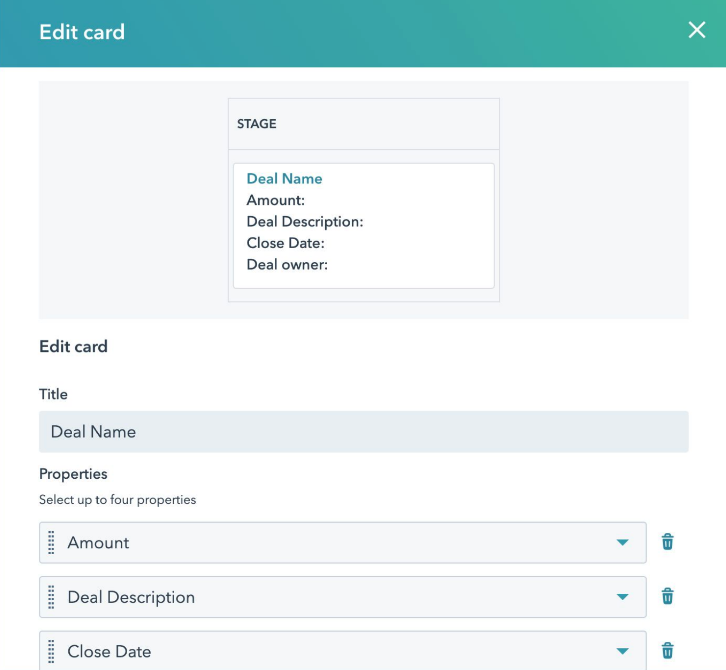This screenshot has width=726, height=670.
Task: Delete the Amount property
Action: pyautogui.click(x=667, y=542)
